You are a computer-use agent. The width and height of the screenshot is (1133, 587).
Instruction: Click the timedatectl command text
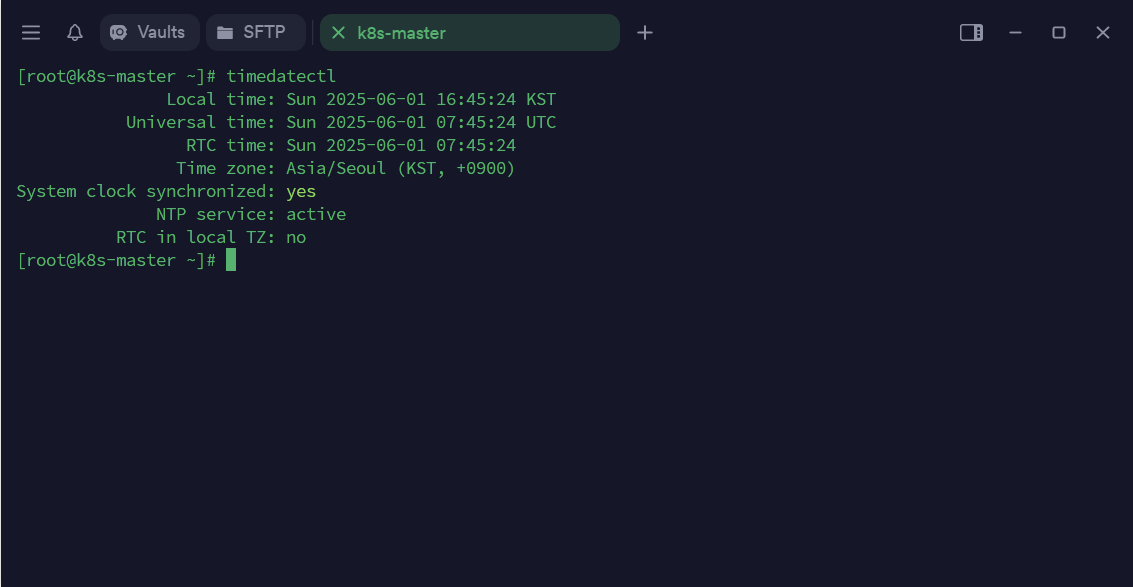tap(281, 76)
